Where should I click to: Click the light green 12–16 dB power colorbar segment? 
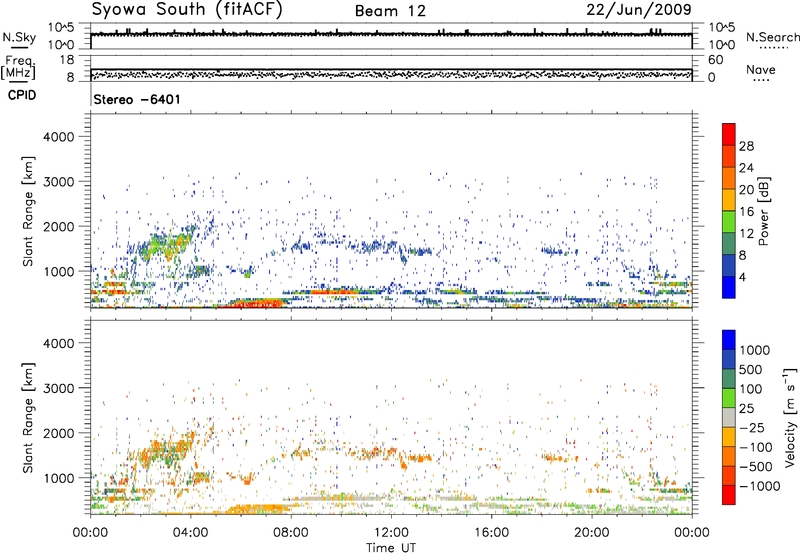(x=729, y=222)
